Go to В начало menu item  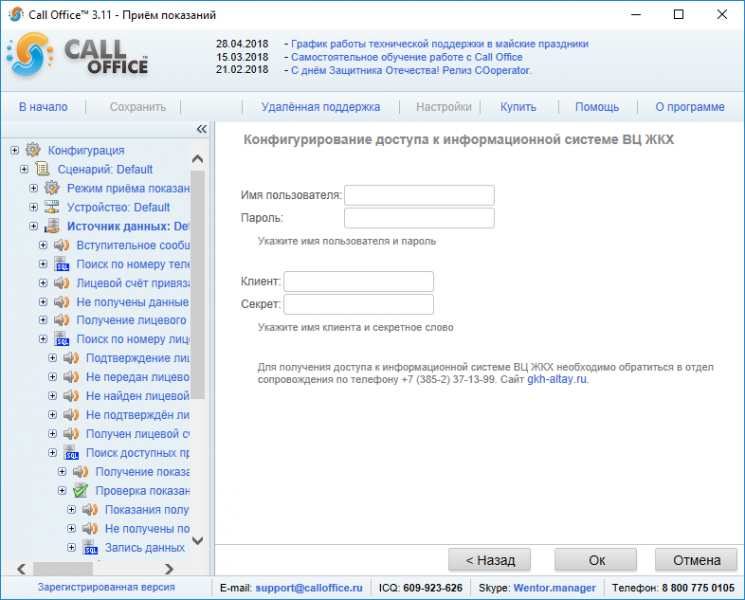coord(43,107)
